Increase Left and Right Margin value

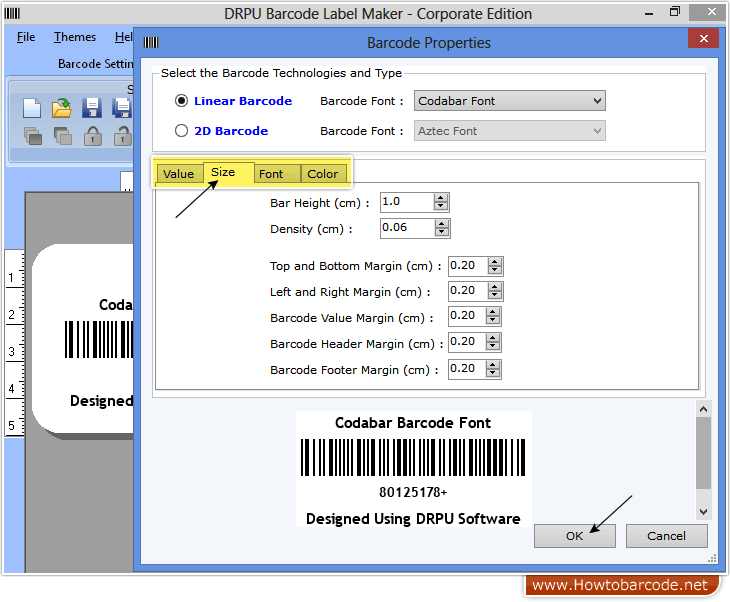pyautogui.click(x=495, y=287)
